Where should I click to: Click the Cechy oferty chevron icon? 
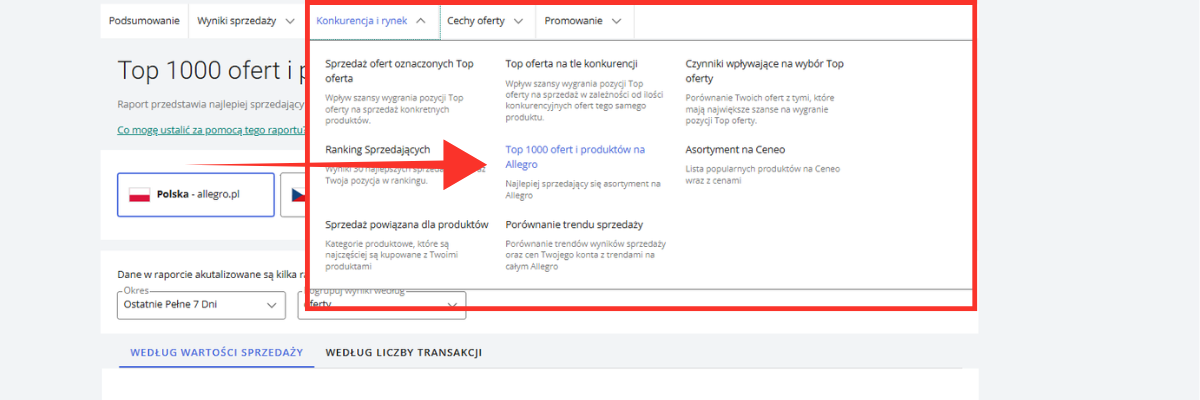[x=519, y=20]
